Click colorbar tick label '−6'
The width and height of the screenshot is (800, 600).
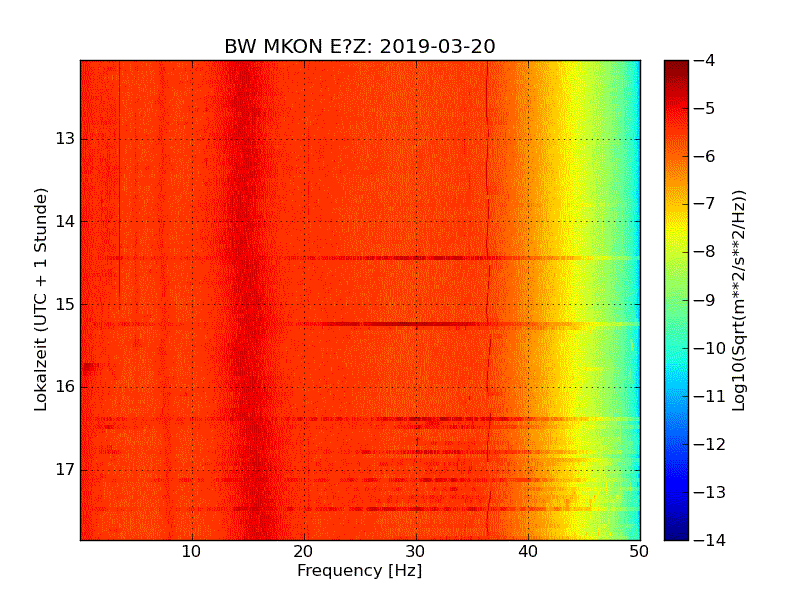705,157
